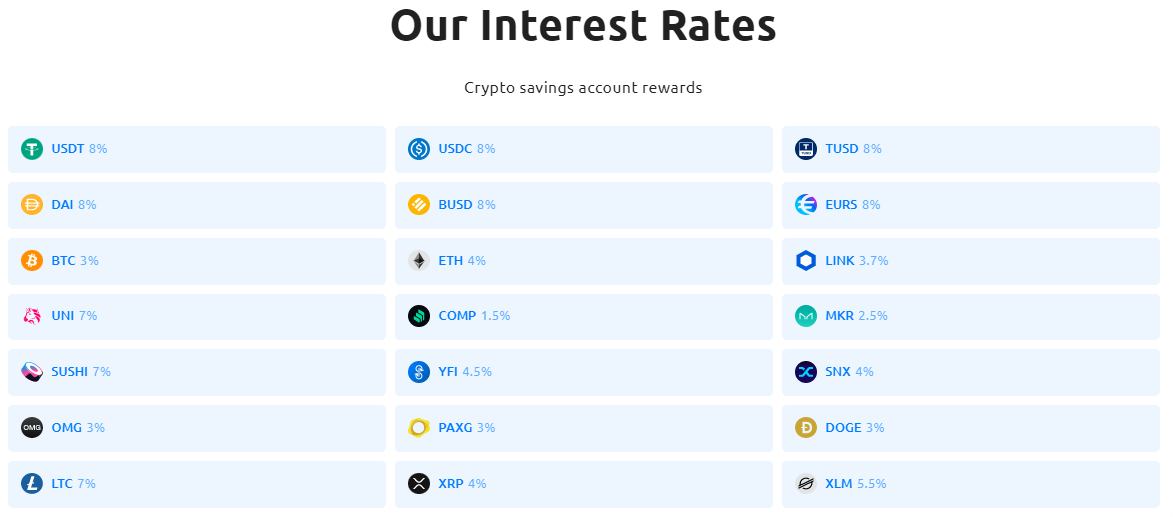Select the YFI 4.5% rate card
The height and width of the screenshot is (517, 1173).
pyautogui.click(x=583, y=372)
